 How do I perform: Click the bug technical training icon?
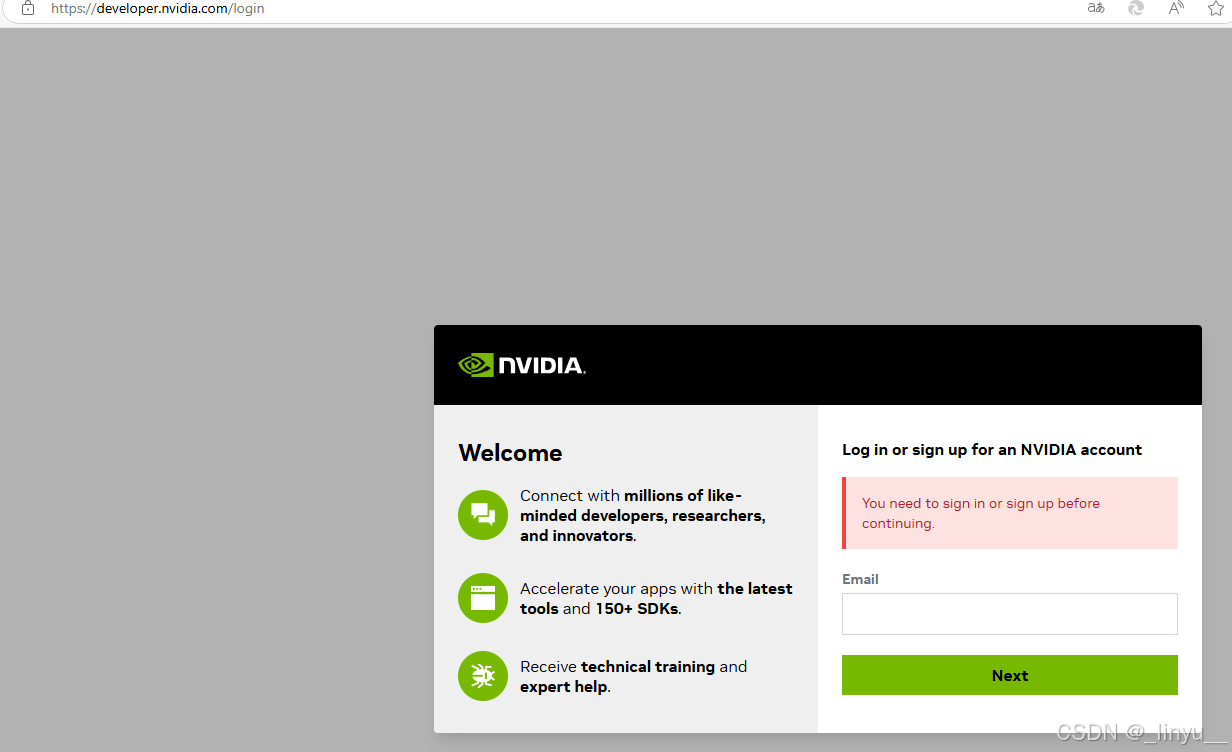(483, 676)
